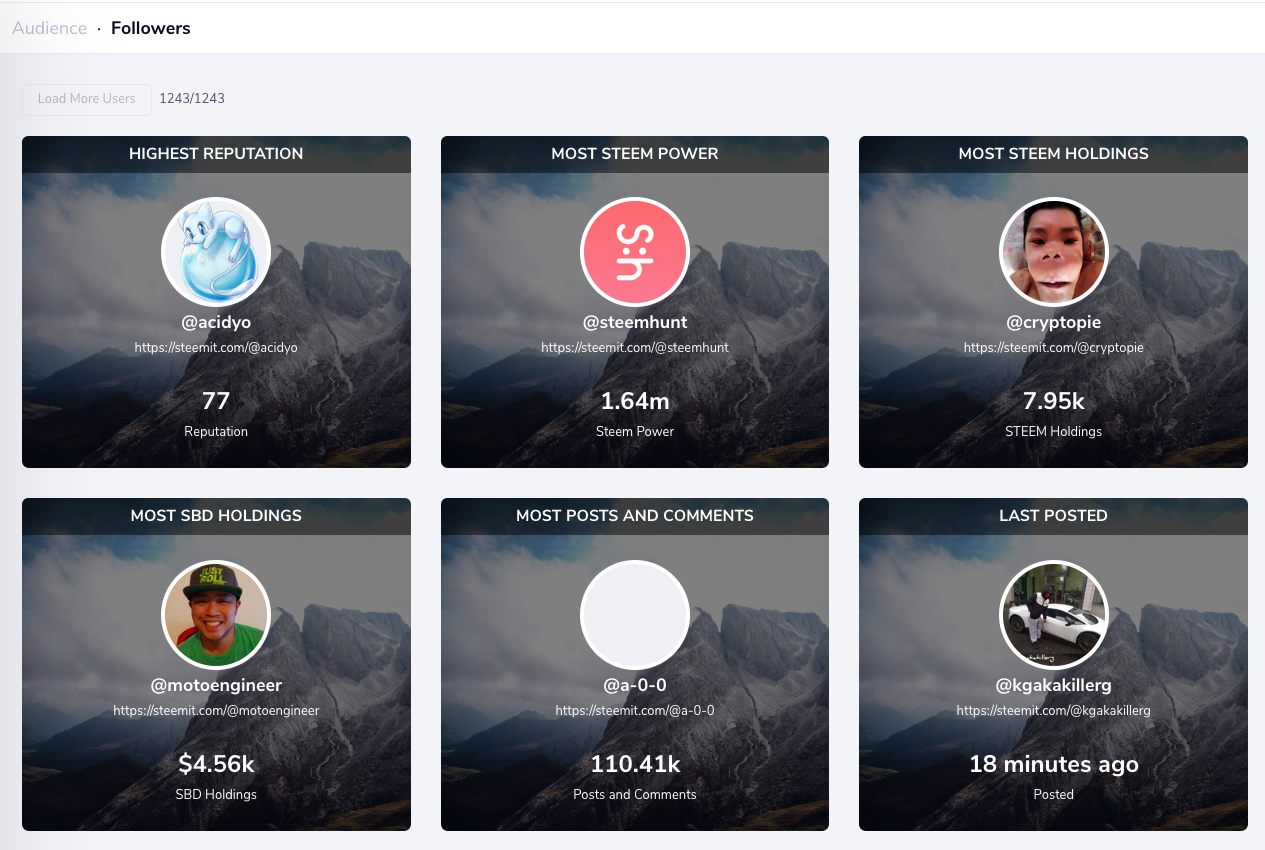Image resolution: width=1265 pixels, height=850 pixels.
Task: Visit https://steemit.com/@motoengineer link
Action: pos(216,711)
